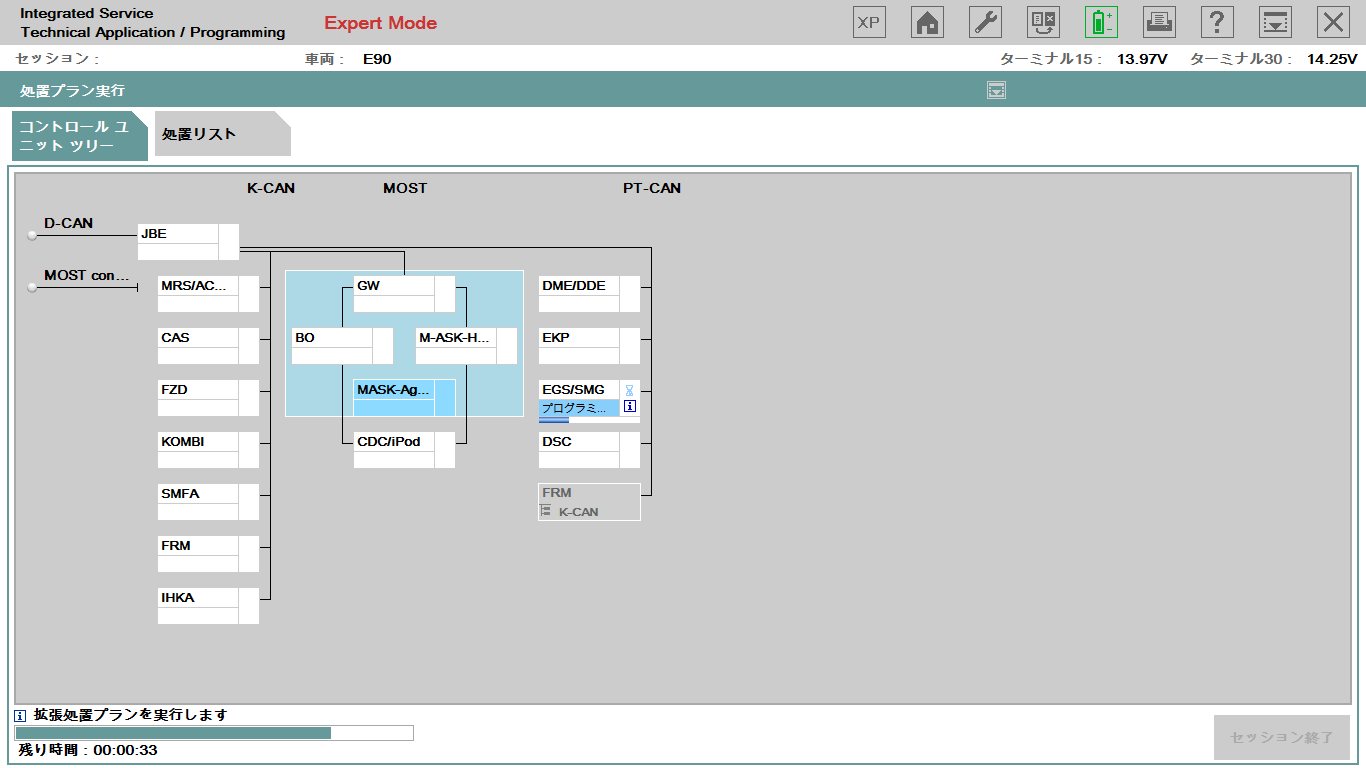Click the hourglass icon on EGS/SMG
Image resolution: width=1366 pixels, height=768 pixels.
tap(629, 390)
